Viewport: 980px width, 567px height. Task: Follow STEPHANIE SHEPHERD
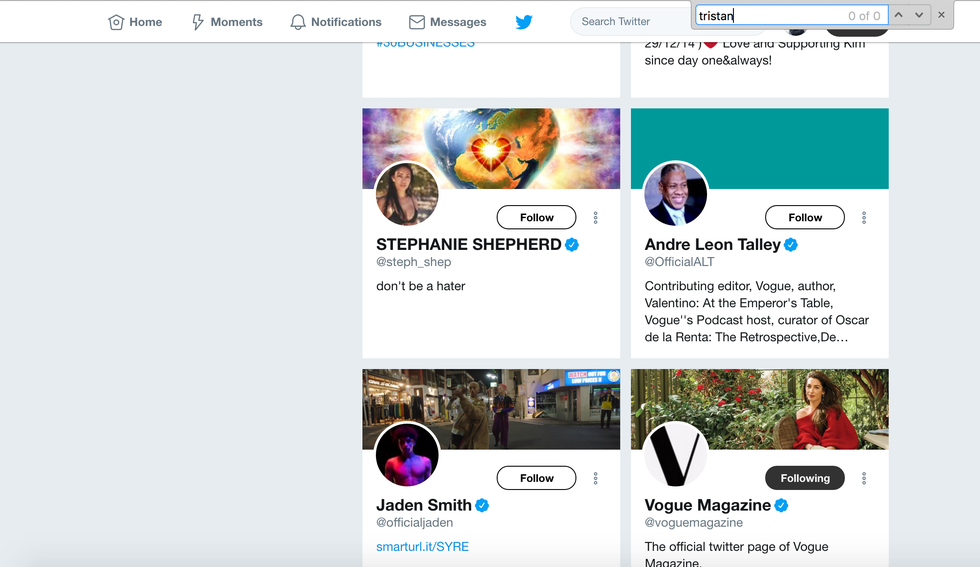tap(536, 217)
